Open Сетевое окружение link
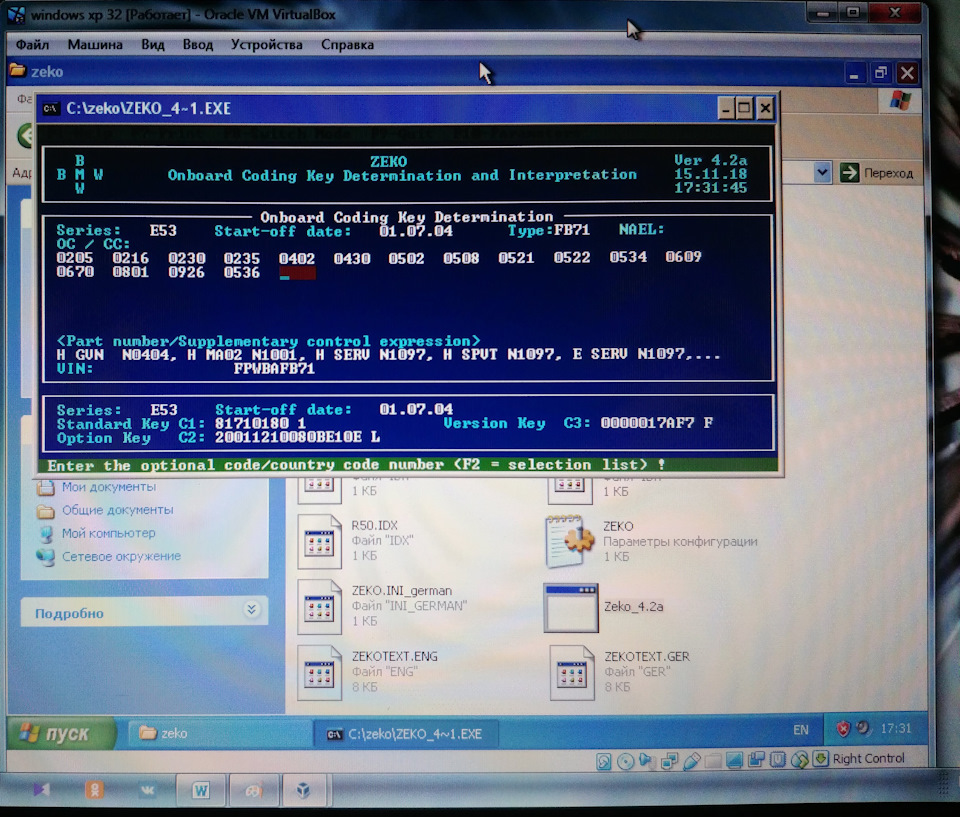Screen dimensions: 960x817 coord(121,557)
